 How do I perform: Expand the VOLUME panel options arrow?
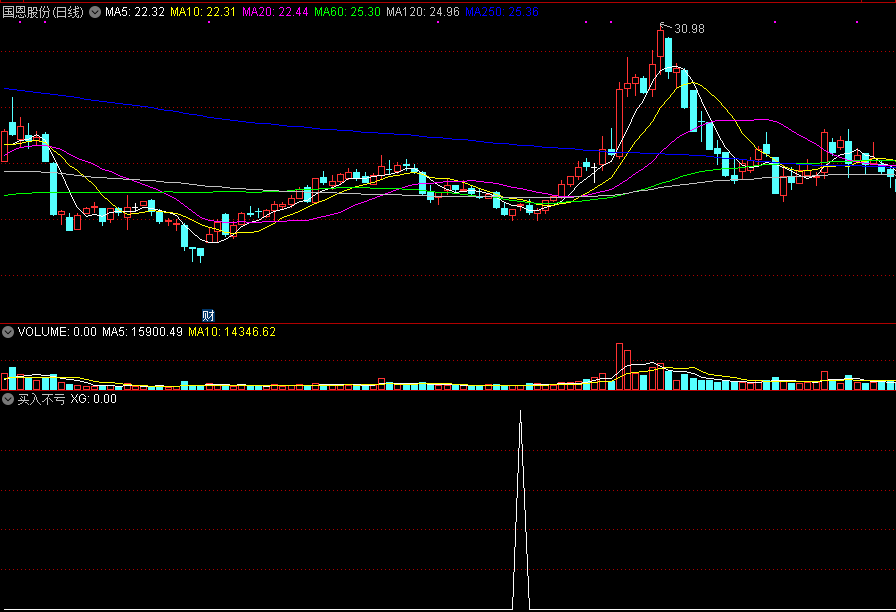point(8,332)
